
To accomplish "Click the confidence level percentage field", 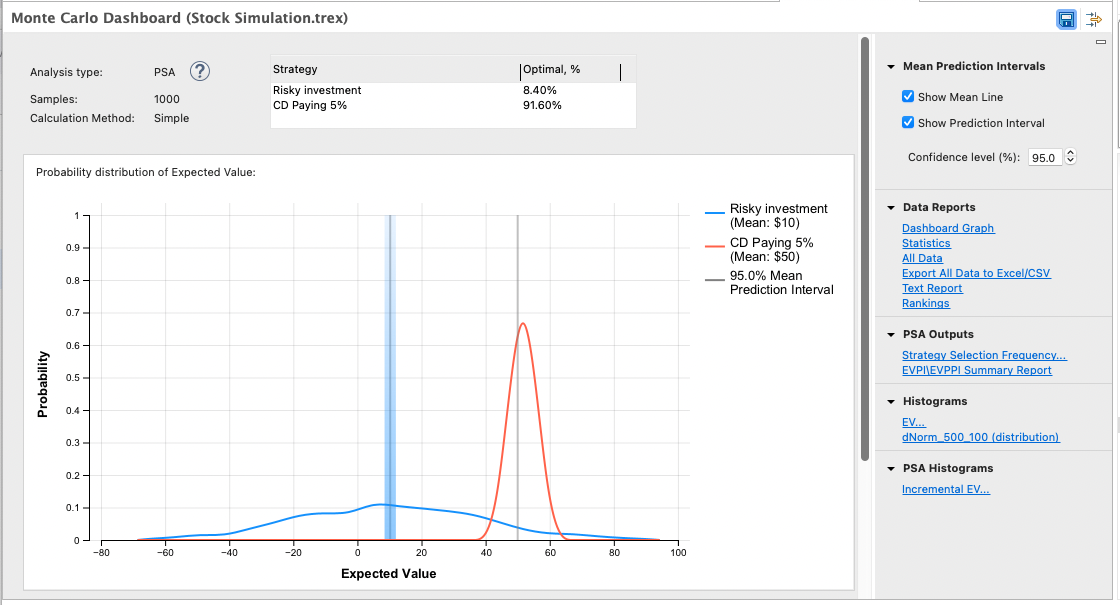I will click(1045, 156).
